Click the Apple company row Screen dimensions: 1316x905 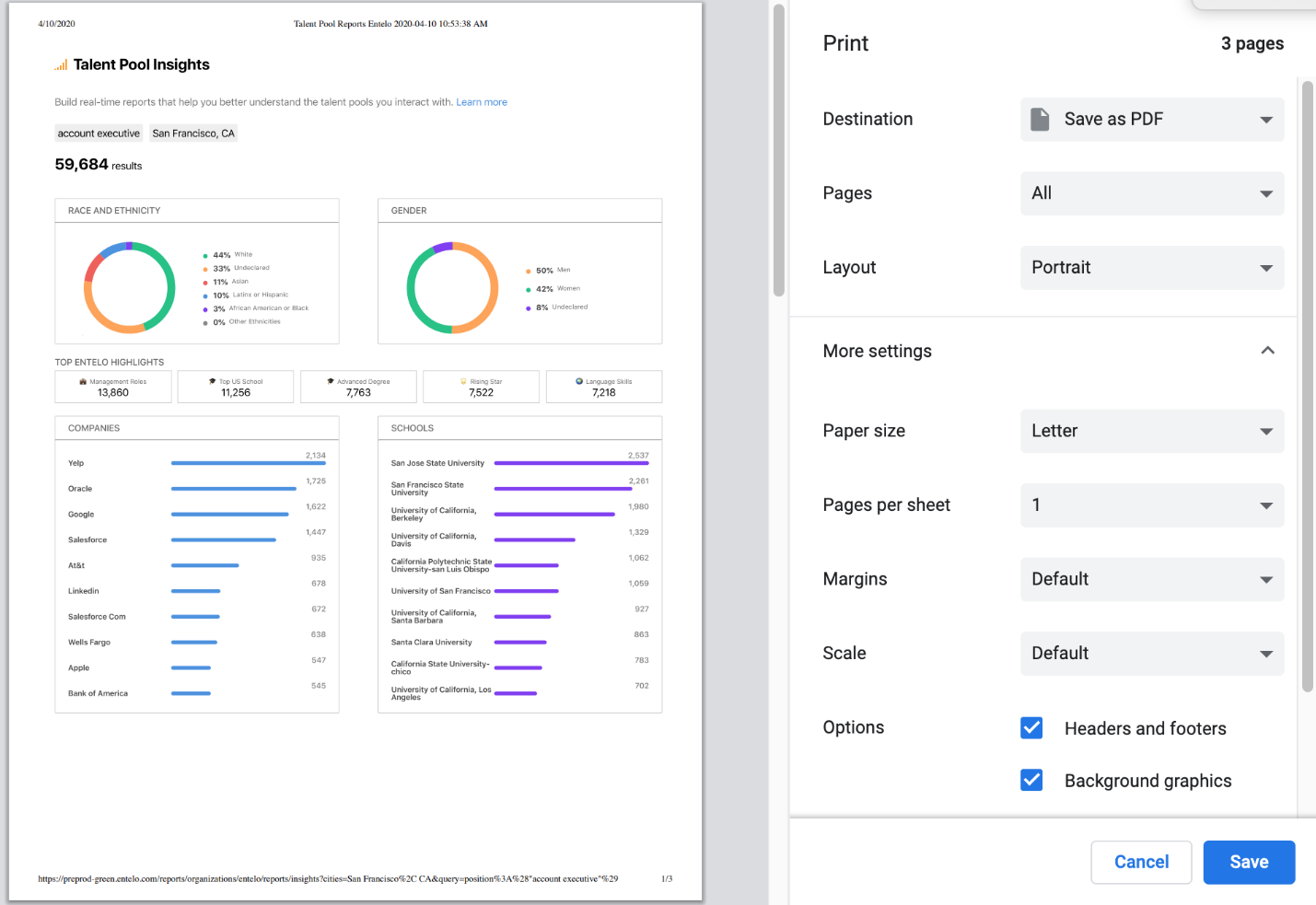click(x=197, y=667)
